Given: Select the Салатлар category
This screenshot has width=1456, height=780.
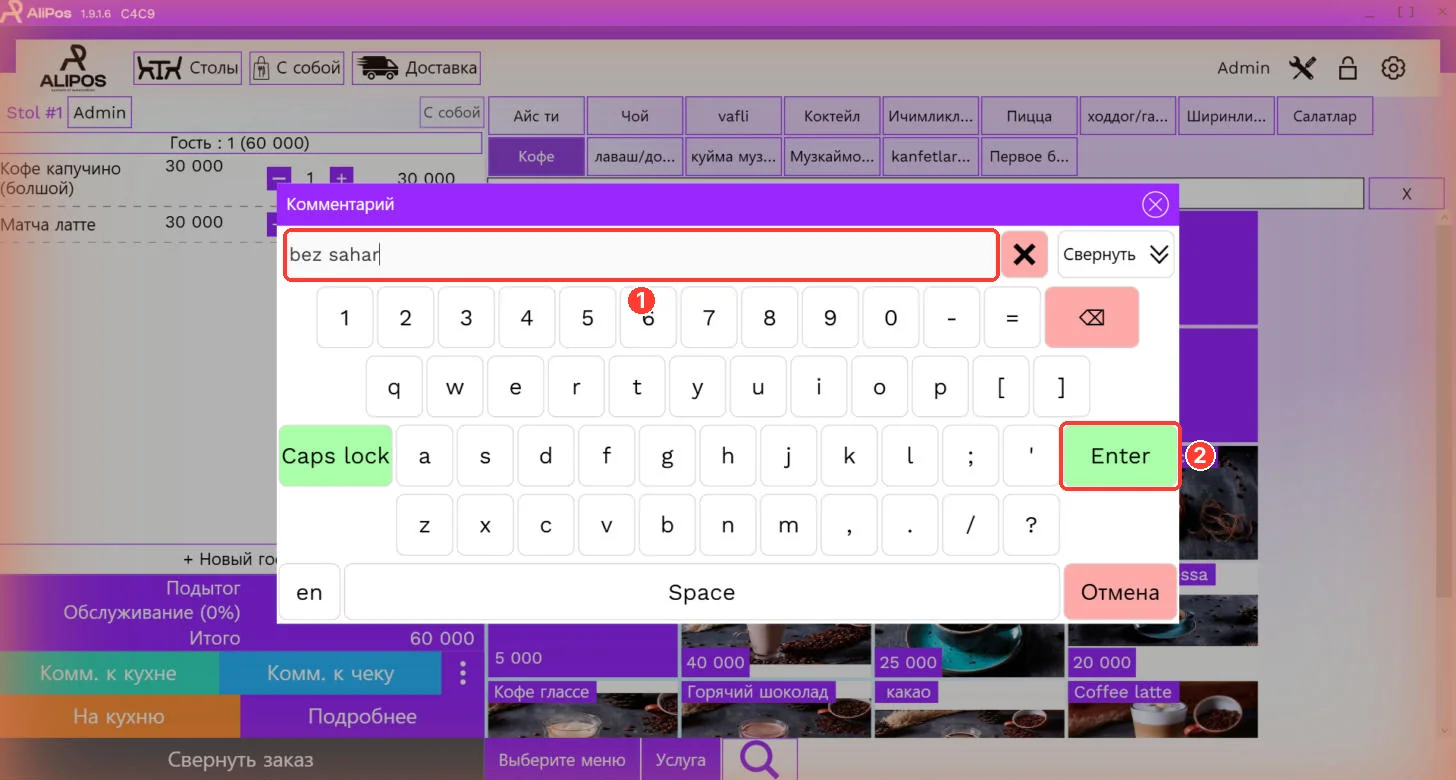Looking at the screenshot, I should 1324,116.
